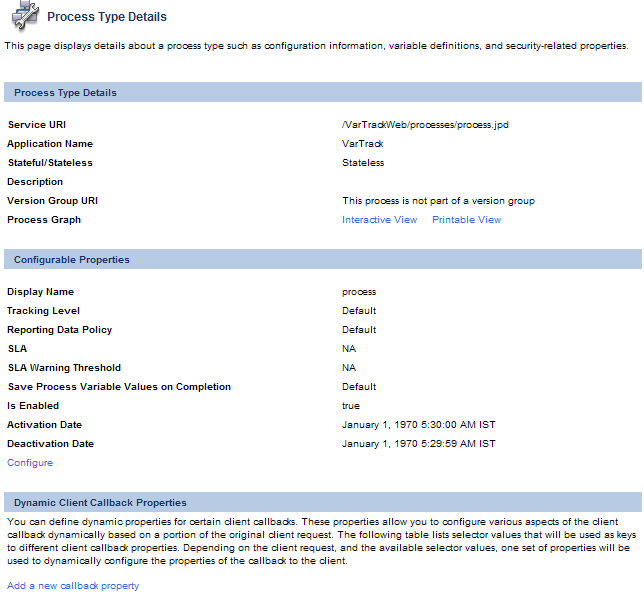Click the SLA Warning Threshold label
Image resolution: width=644 pixels, height=597 pixels.
tap(64, 367)
